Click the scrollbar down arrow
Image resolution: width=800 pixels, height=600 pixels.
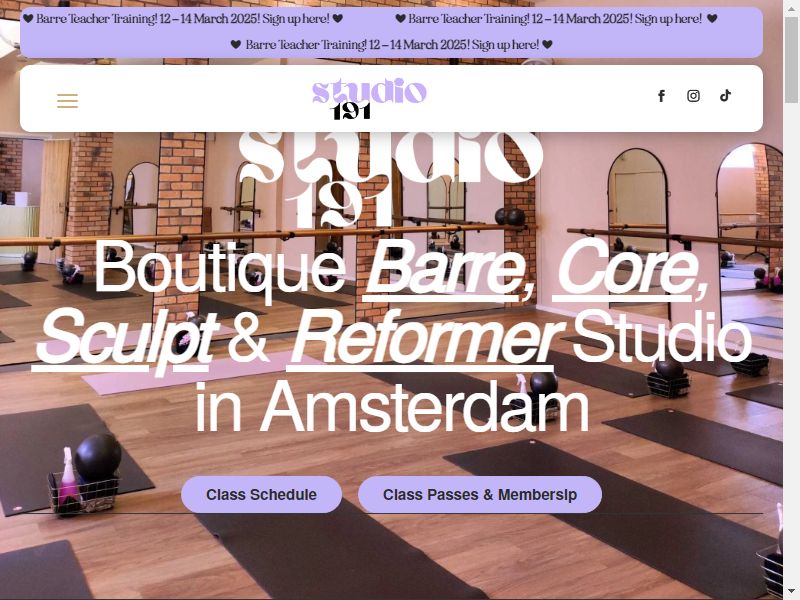791,592
